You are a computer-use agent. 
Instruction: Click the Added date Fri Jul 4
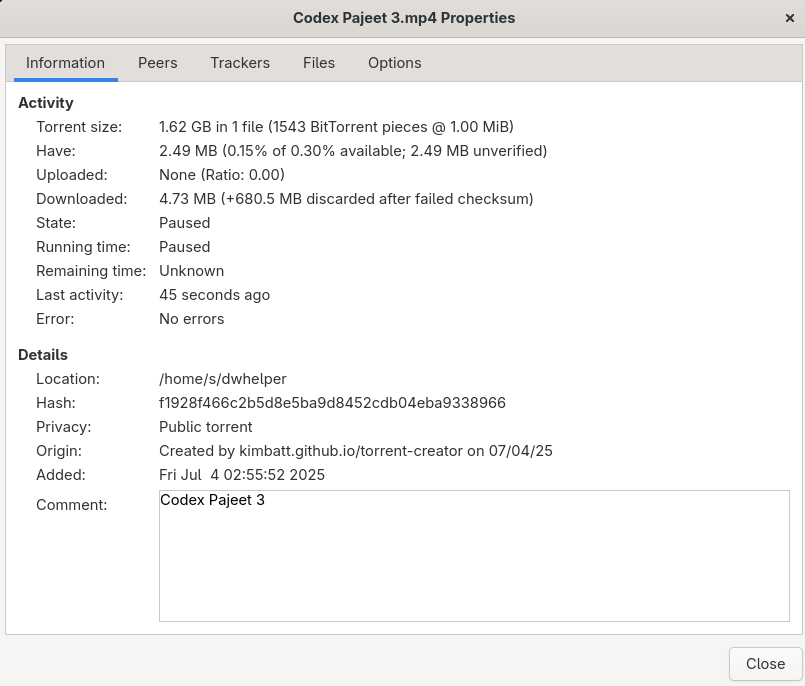(242, 475)
